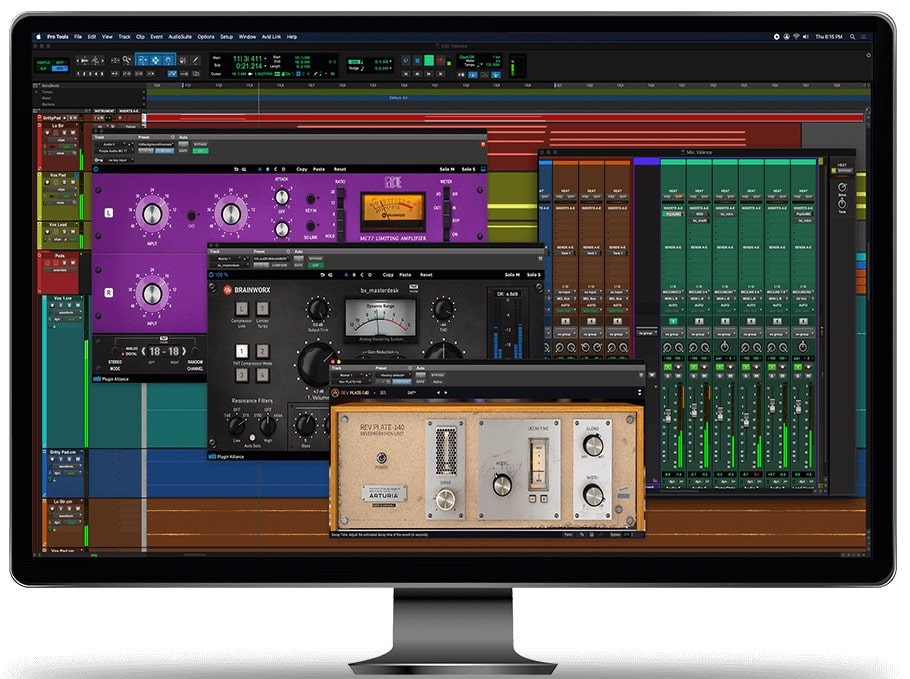
Task: Open the File menu
Action: 78,37
